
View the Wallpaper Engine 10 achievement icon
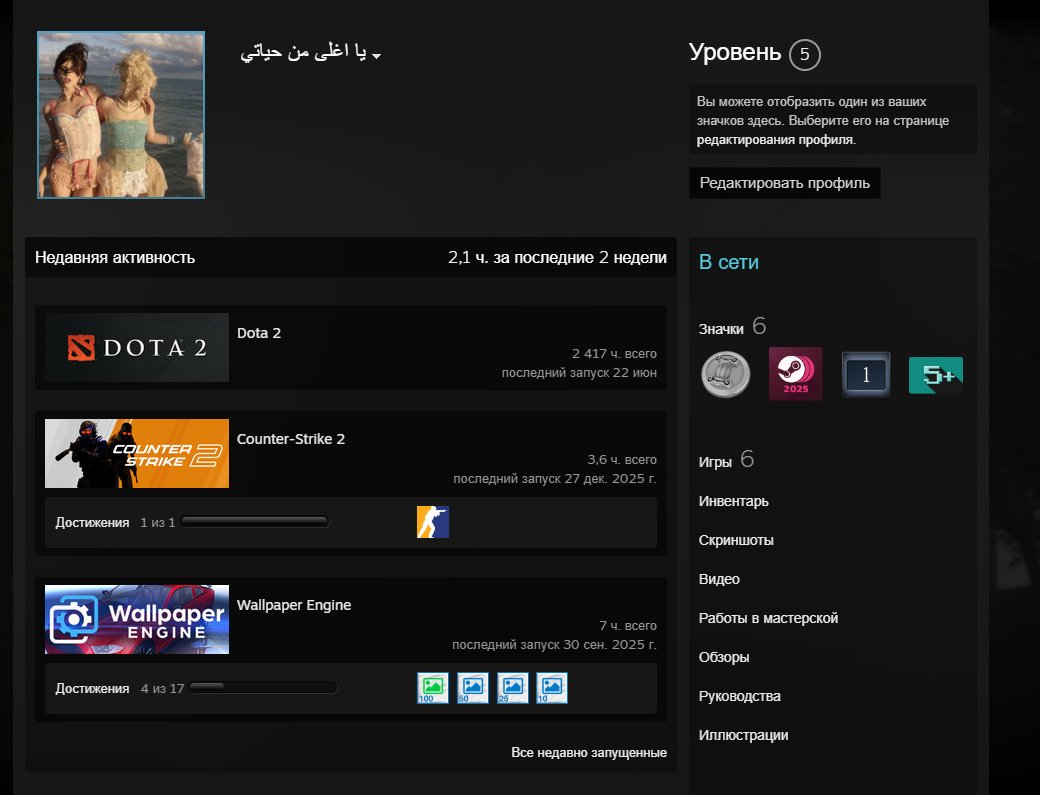pos(552,688)
